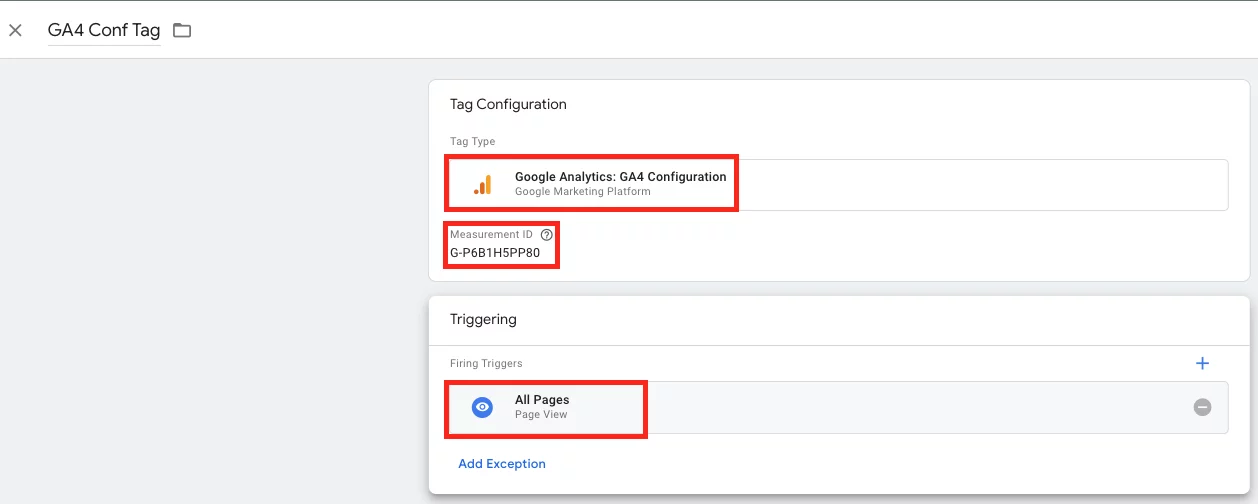Rename the tag title GA4 Conf Tag

[104, 30]
